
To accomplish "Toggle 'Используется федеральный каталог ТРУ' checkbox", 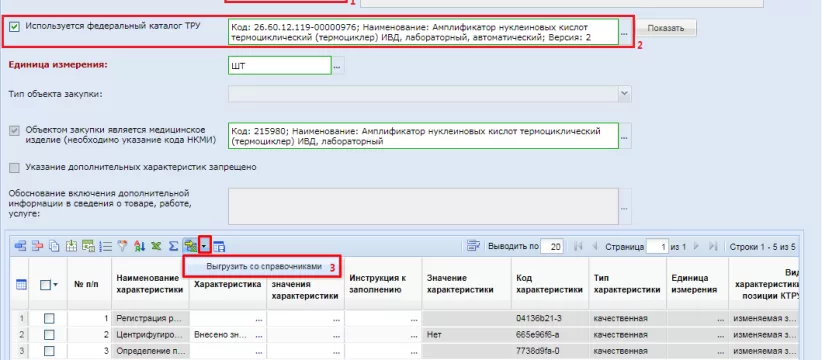I will (15, 26).
